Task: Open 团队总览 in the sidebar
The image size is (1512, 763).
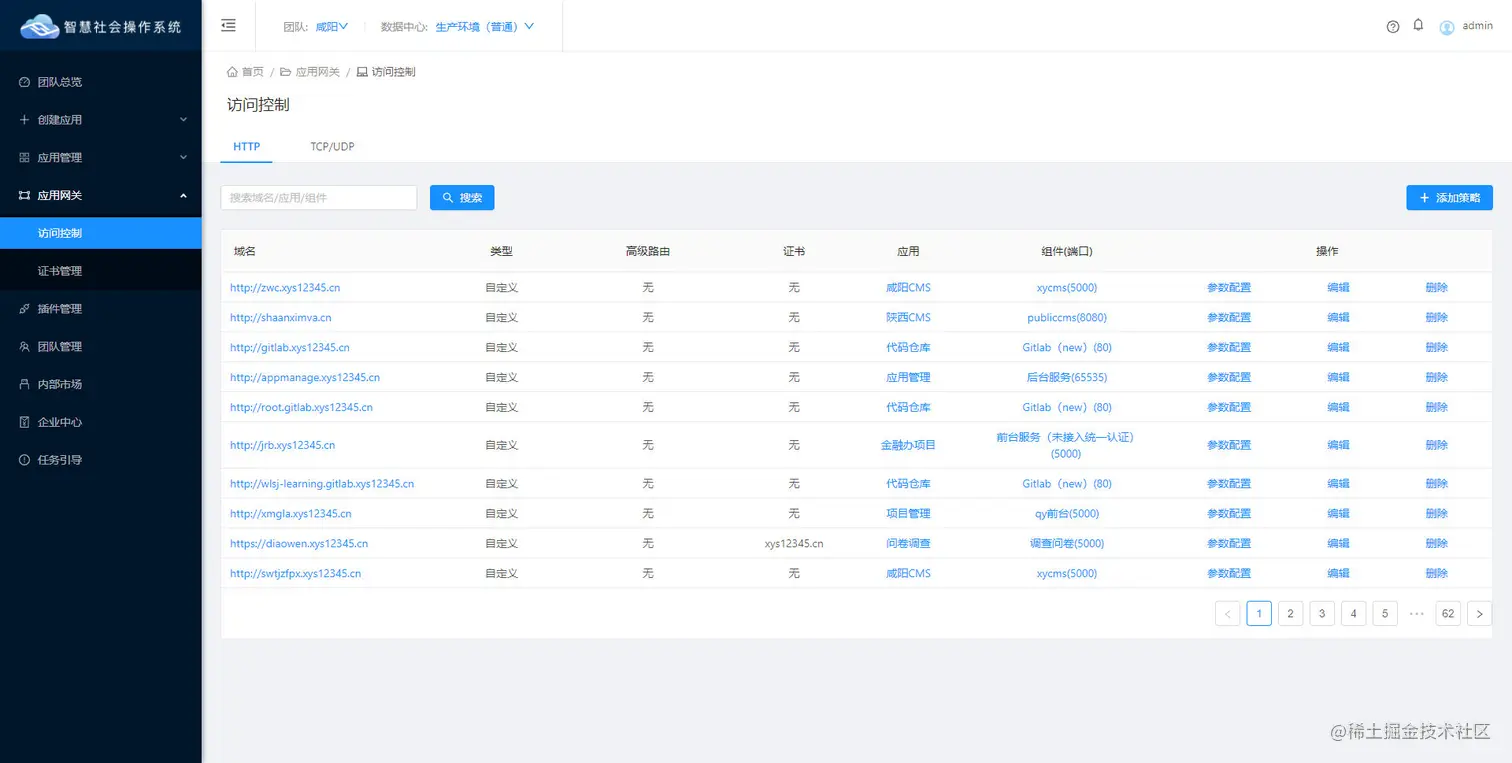Action: 100,82
